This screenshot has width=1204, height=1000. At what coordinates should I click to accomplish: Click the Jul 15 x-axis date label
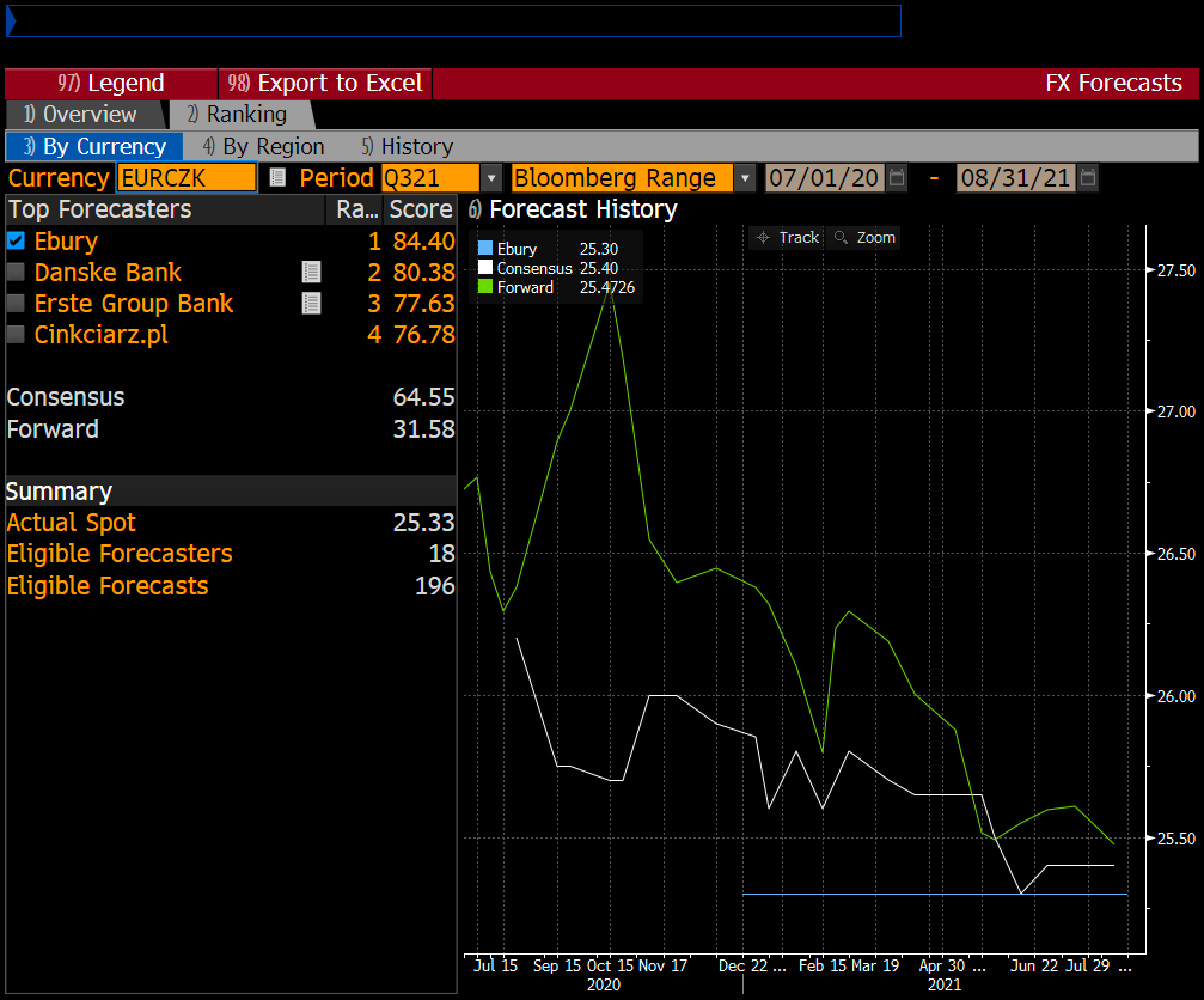tap(495, 965)
